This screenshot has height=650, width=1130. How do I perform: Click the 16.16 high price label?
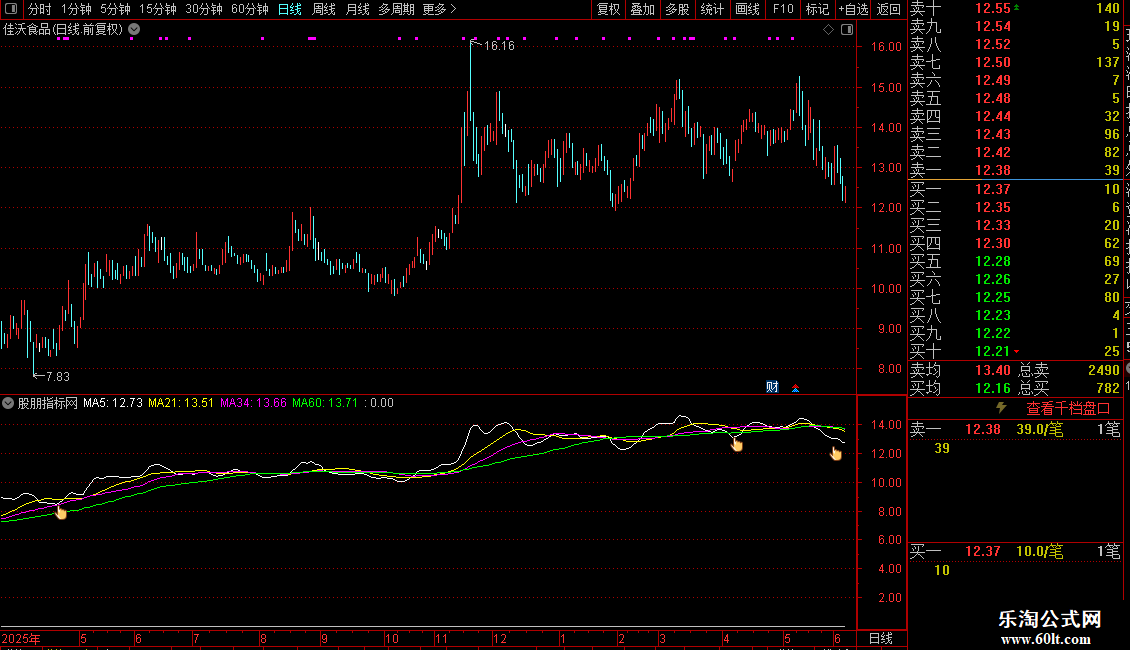(x=499, y=45)
